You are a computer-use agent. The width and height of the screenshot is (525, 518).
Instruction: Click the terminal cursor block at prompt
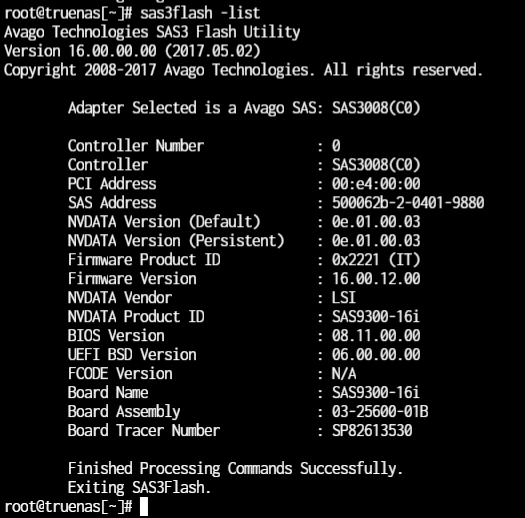pos(144,506)
